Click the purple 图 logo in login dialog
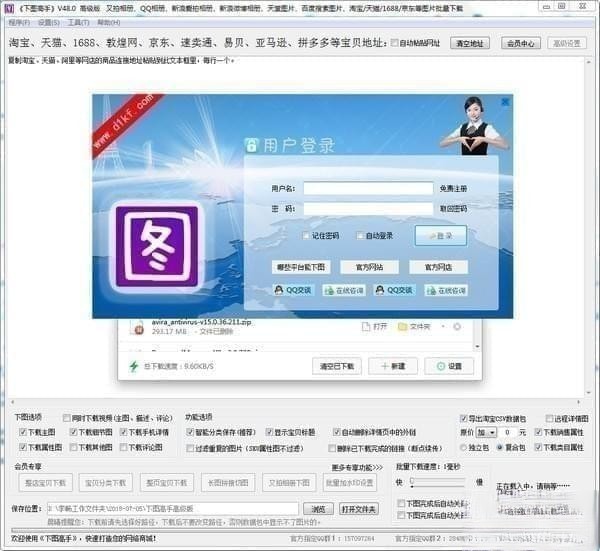This screenshot has height=551, width=600. (157, 247)
